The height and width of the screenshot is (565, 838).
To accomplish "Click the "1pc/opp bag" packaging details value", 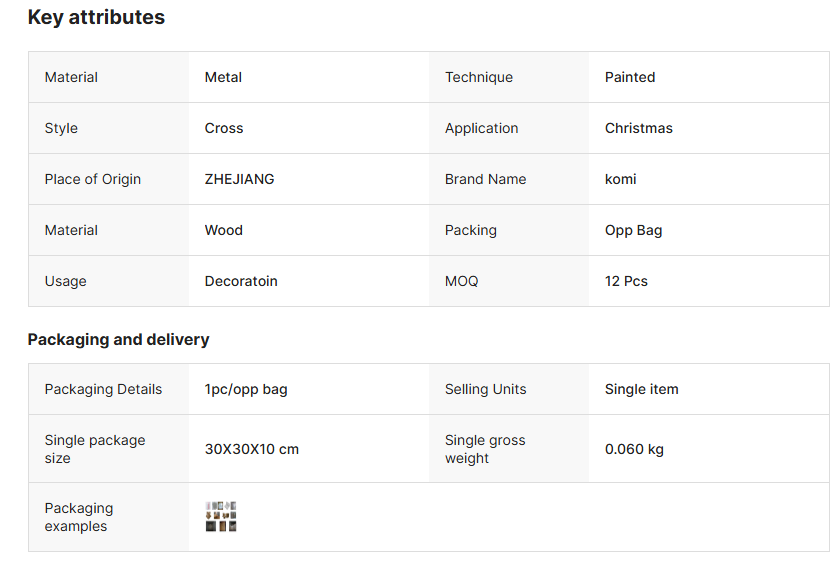I will [x=246, y=389].
